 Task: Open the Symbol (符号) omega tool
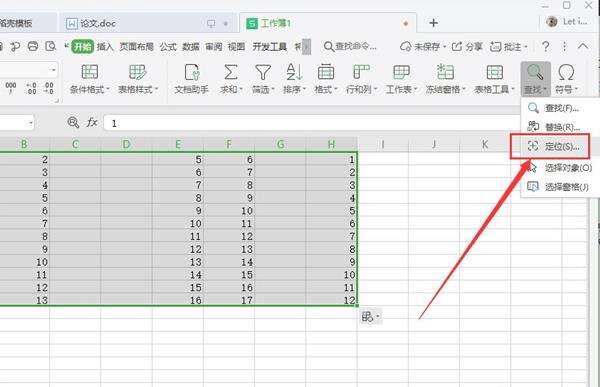pos(566,79)
